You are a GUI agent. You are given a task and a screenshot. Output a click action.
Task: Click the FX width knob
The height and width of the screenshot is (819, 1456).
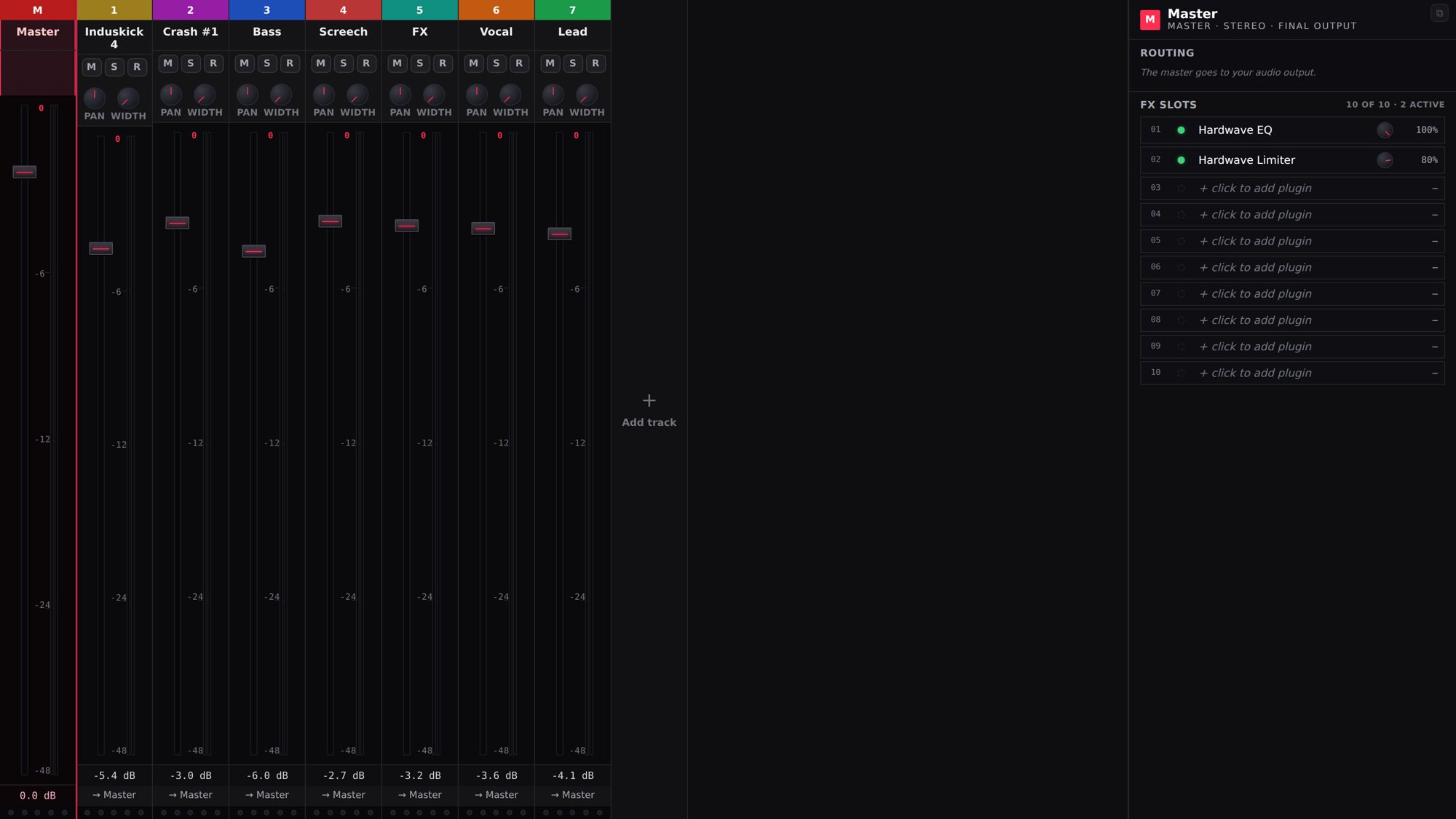pos(434,94)
